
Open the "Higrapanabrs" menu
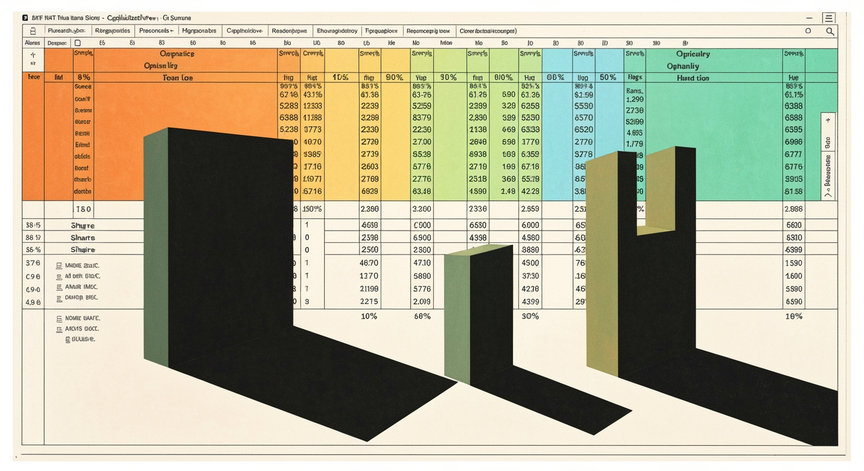point(199,31)
